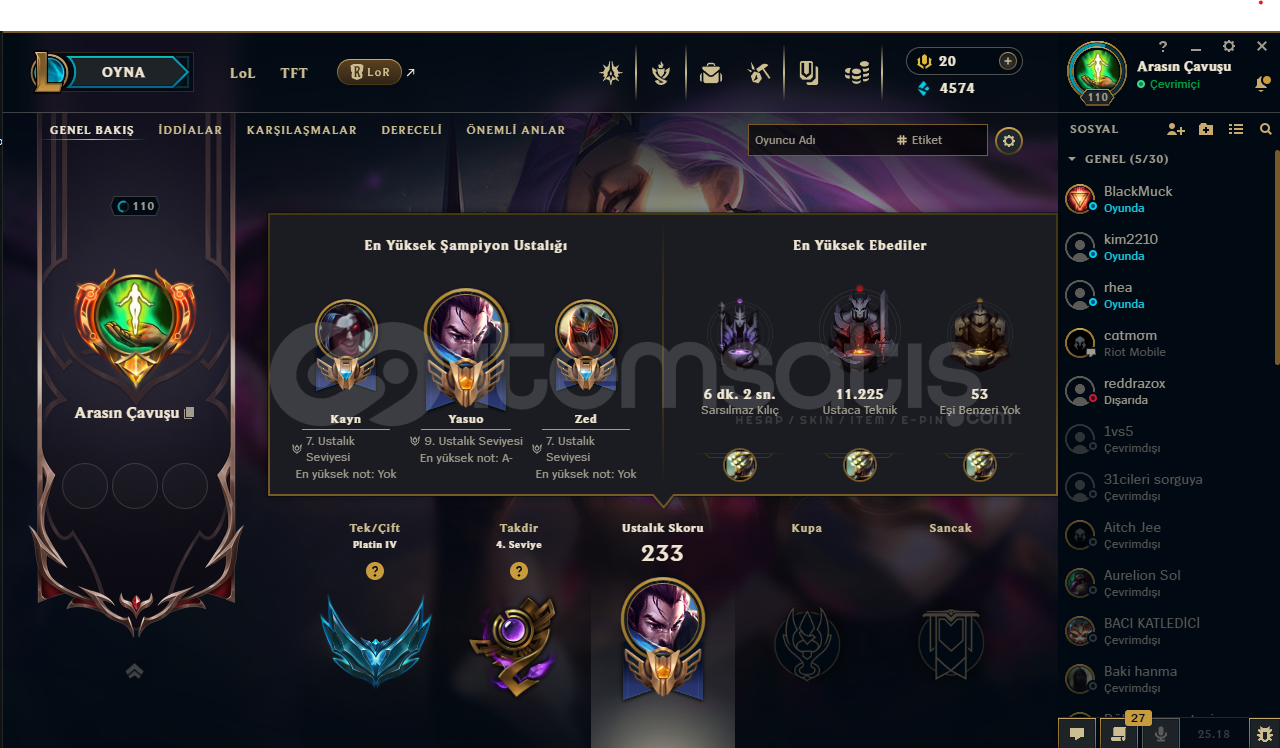Open the profile settings gear icon
Screen dimensions: 1280x748
coord(1009,141)
